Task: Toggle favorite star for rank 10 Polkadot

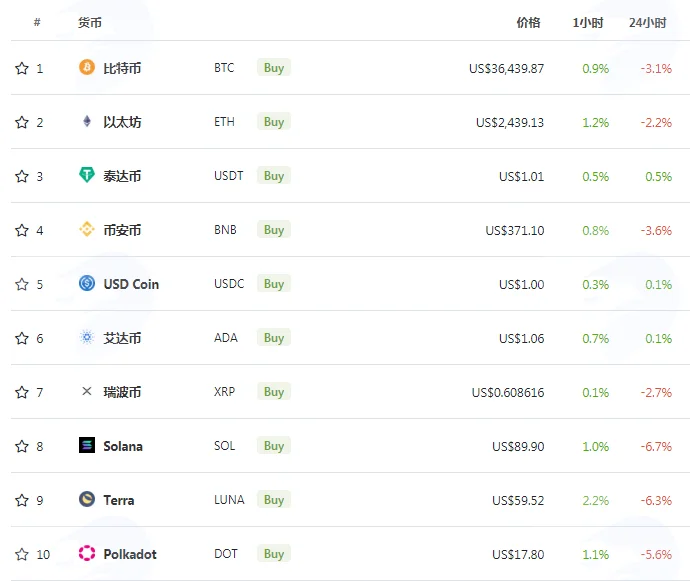Action: tap(22, 554)
